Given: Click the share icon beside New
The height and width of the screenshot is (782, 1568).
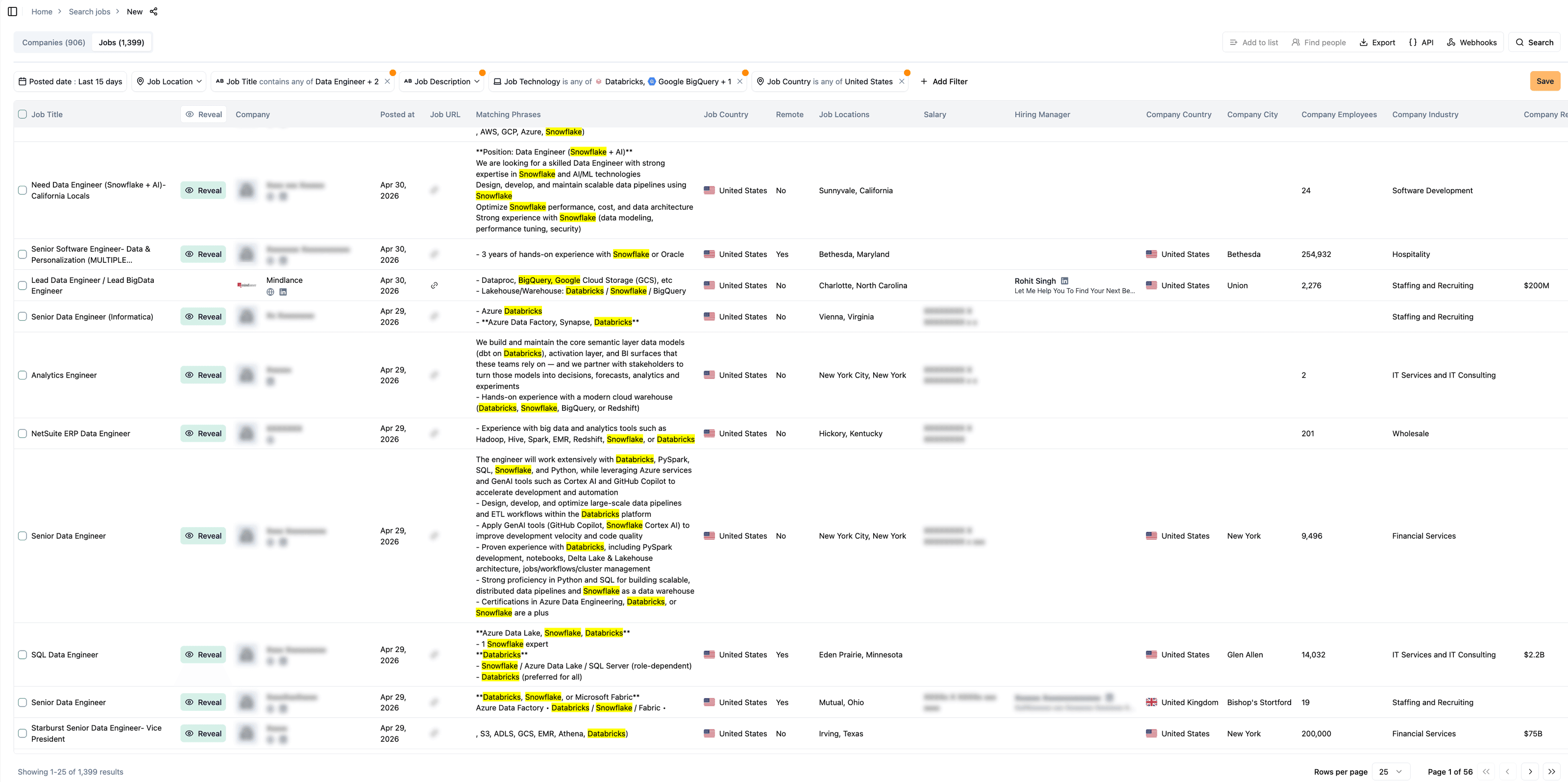Looking at the screenshot, I should (x=153, y=12).
